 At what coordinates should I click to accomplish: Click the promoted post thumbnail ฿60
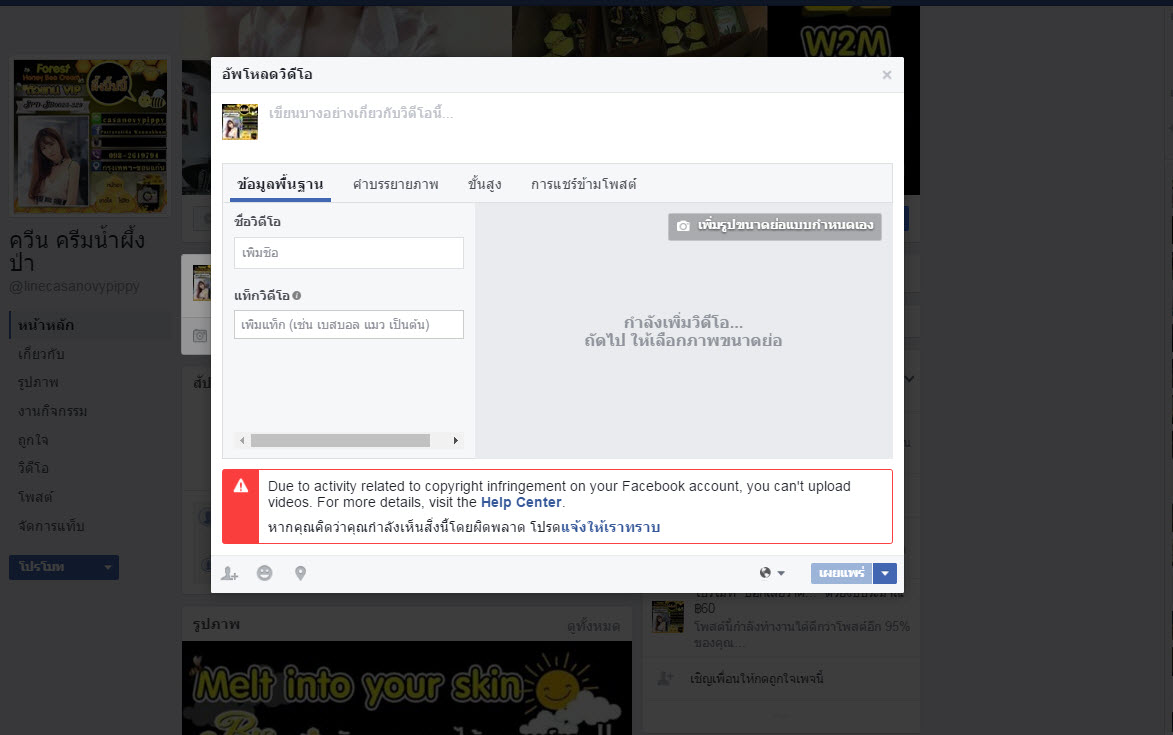point(667,617)
